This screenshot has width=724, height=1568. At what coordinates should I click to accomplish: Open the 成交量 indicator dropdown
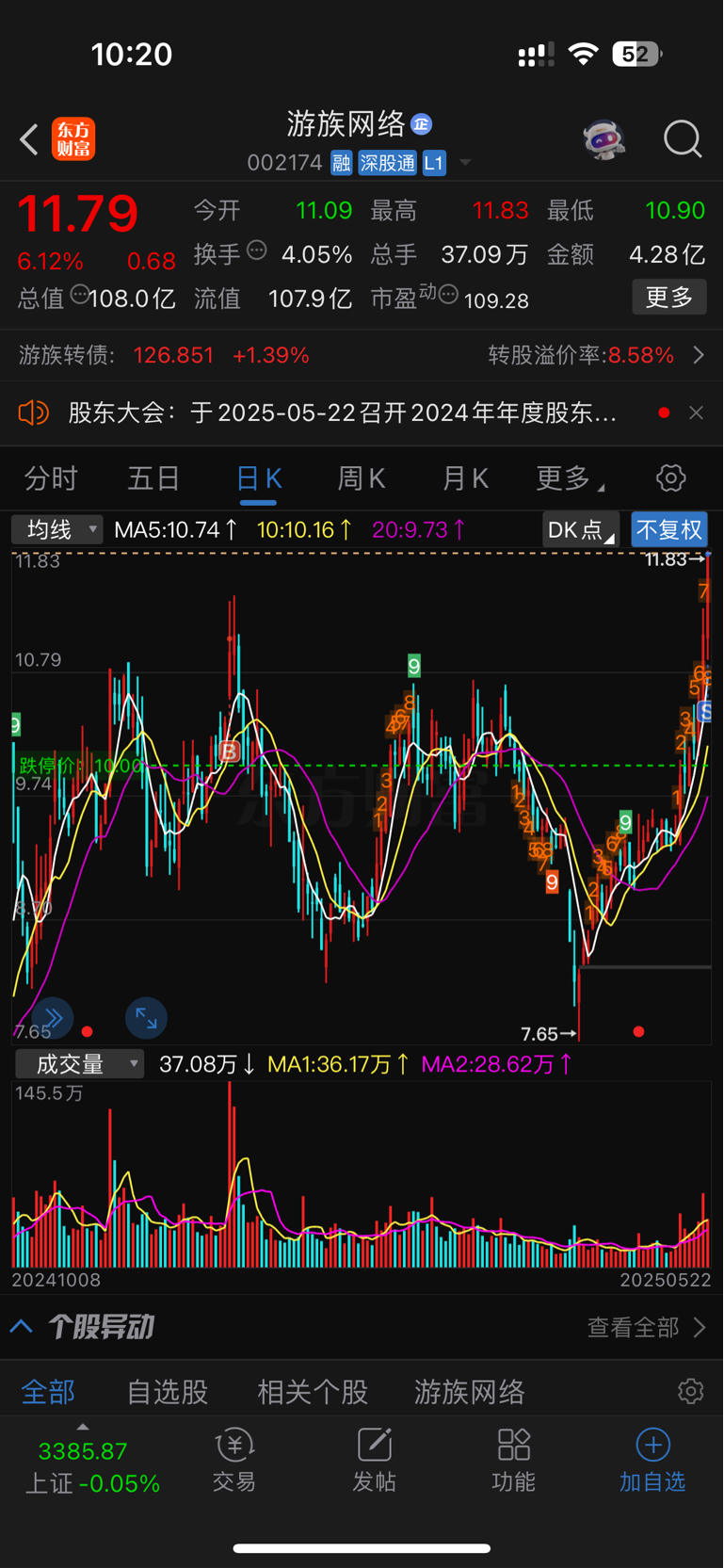click(80, 1064)
